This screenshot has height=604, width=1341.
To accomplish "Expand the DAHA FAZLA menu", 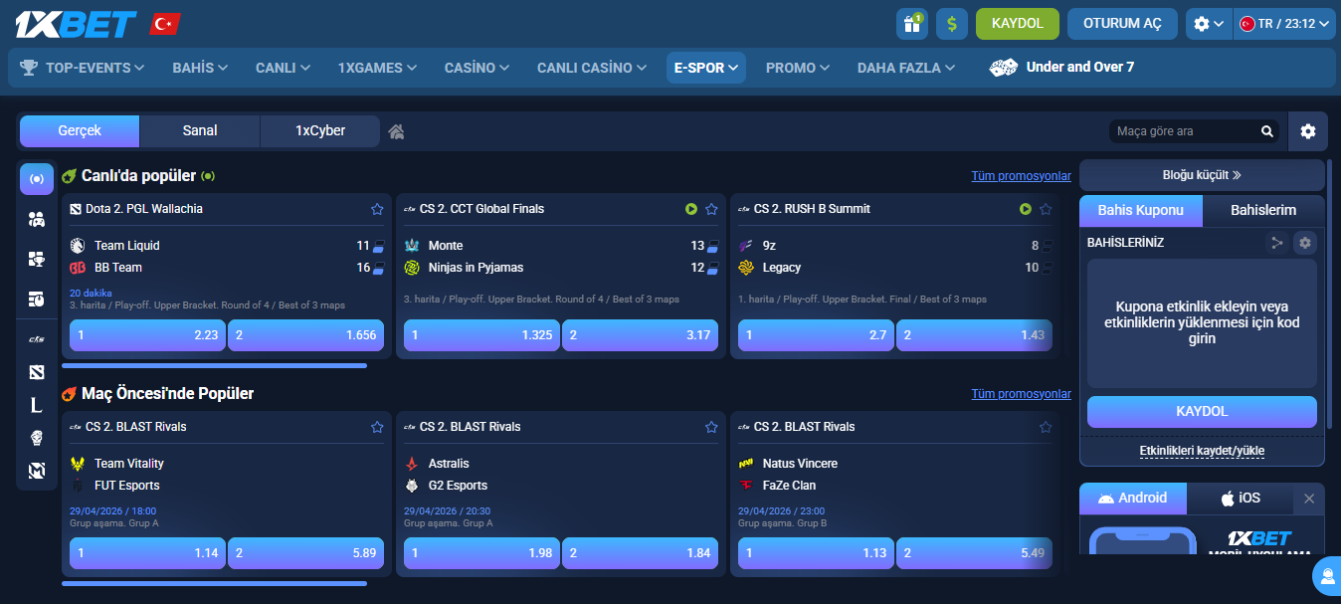I will pyautogui.click(x=906, y=68).
